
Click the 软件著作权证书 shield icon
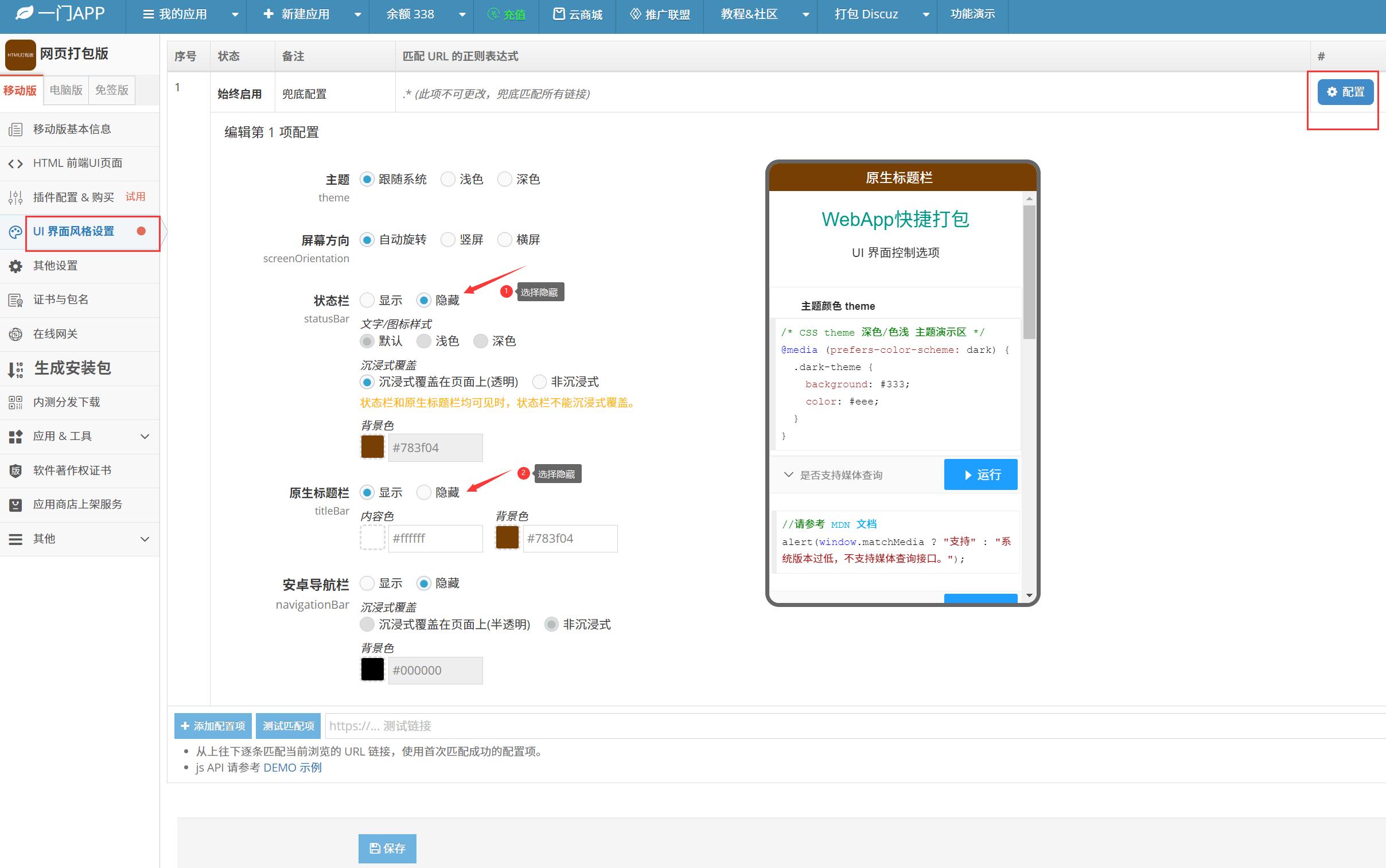pos(15,471)
